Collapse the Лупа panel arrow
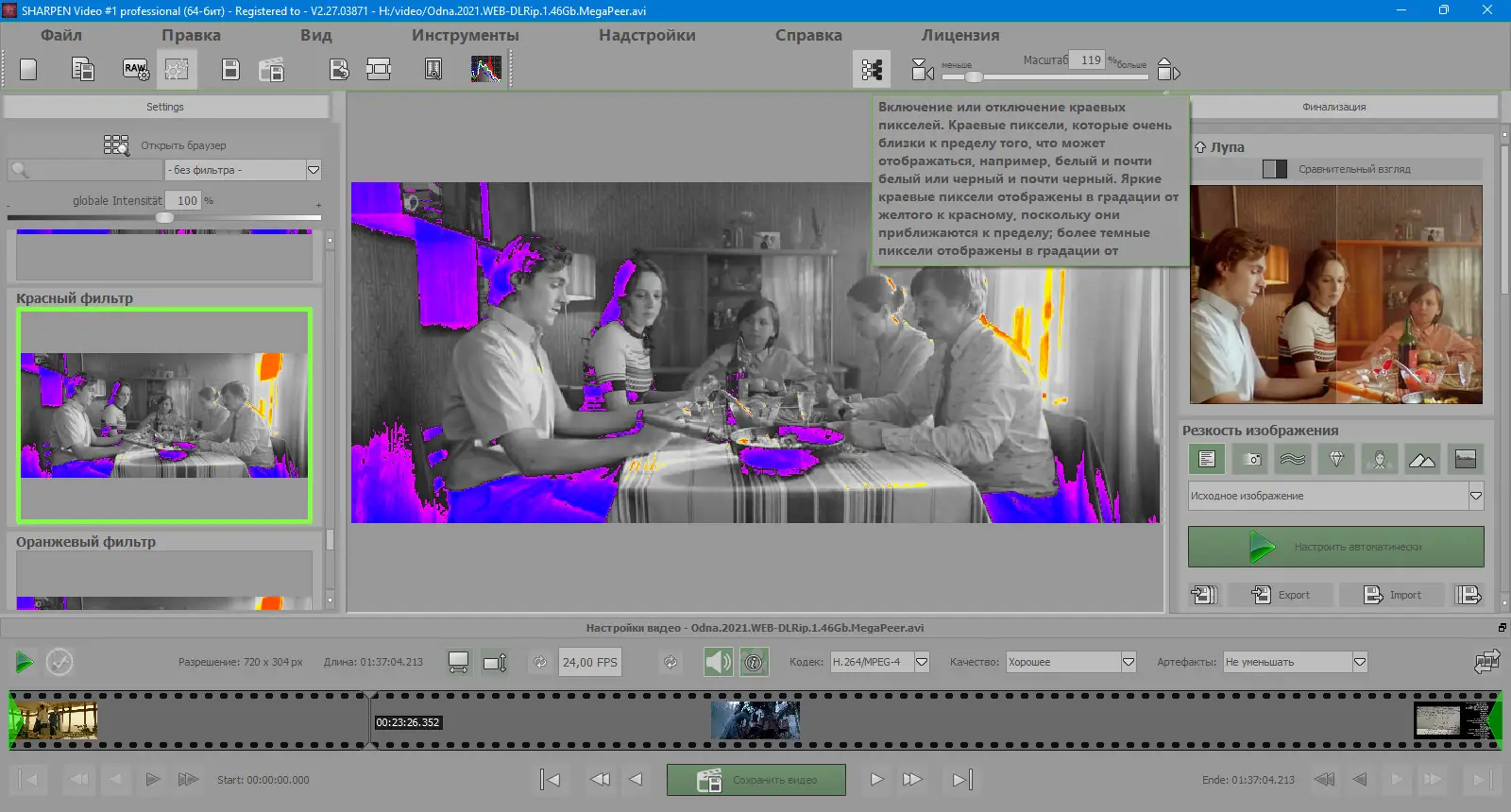 [x=1200, y=147]
